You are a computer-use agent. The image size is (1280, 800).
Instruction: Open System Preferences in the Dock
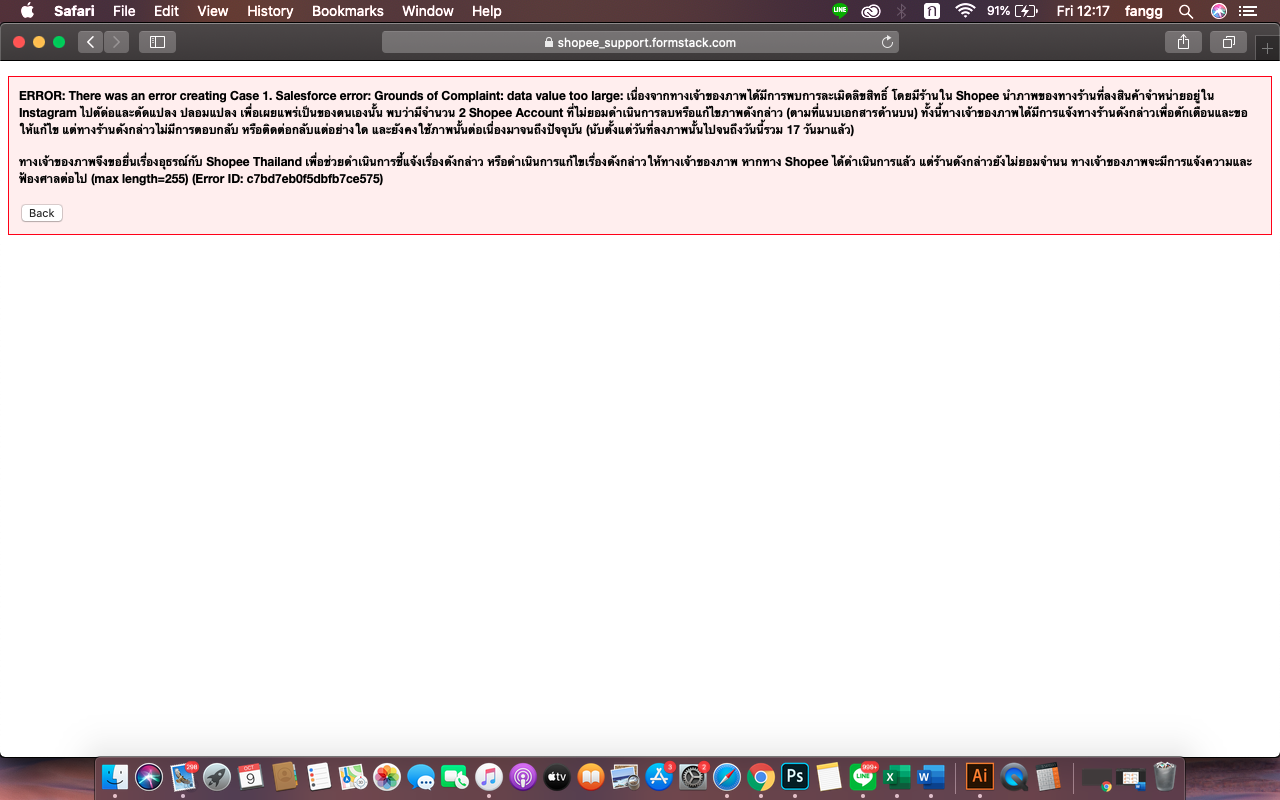coord(693,776)
